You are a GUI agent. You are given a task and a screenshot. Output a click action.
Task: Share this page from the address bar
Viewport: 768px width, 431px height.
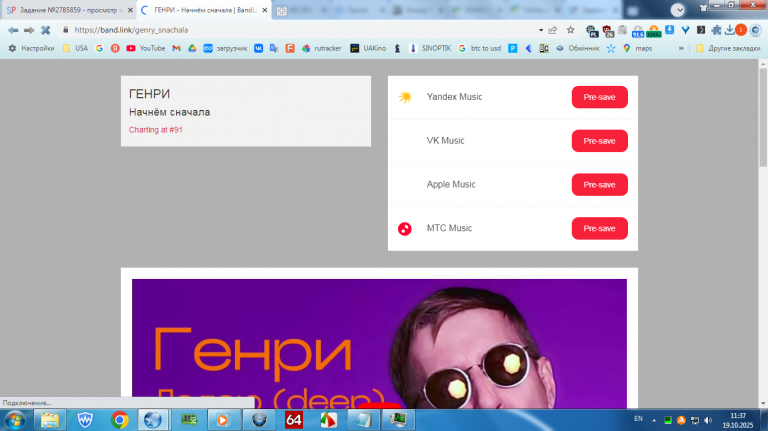click(x=553, y=30)
